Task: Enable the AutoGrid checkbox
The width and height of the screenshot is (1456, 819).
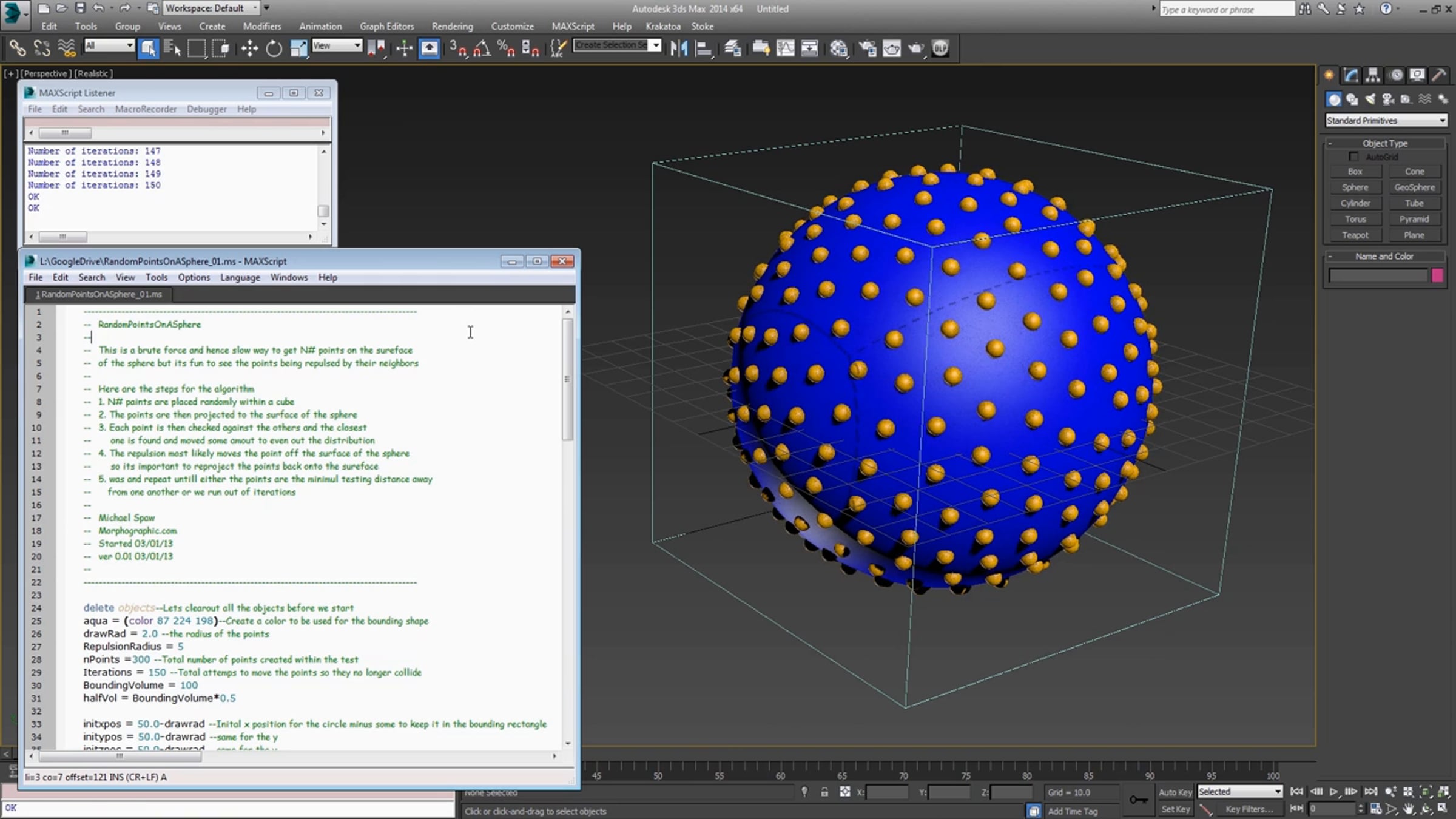Action: 1353,157
